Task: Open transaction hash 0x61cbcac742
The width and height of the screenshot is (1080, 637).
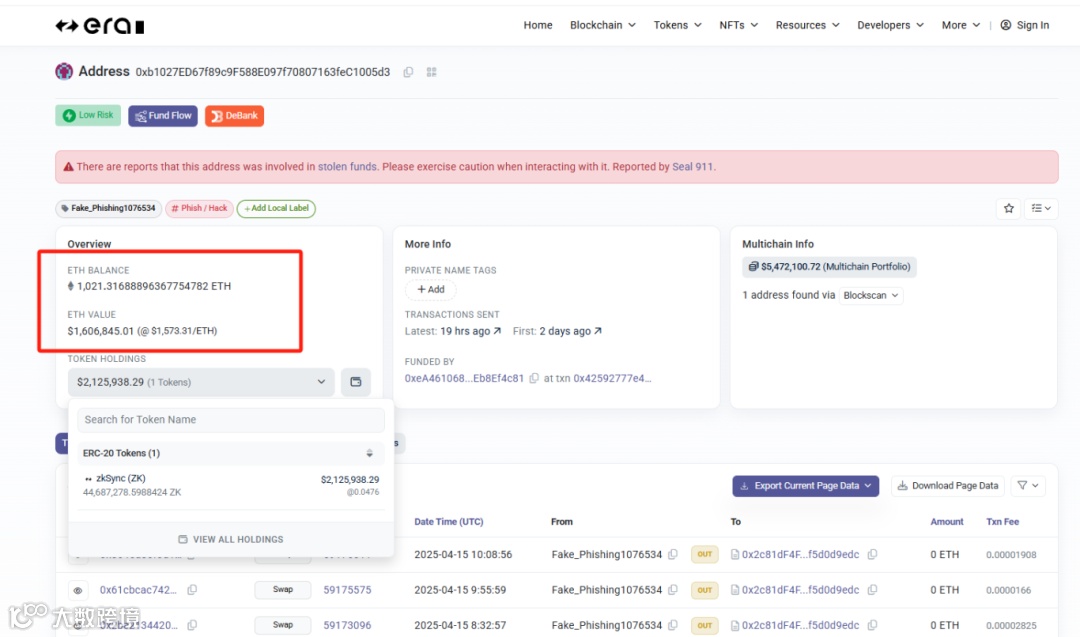Action: click(x=138, y=589)
